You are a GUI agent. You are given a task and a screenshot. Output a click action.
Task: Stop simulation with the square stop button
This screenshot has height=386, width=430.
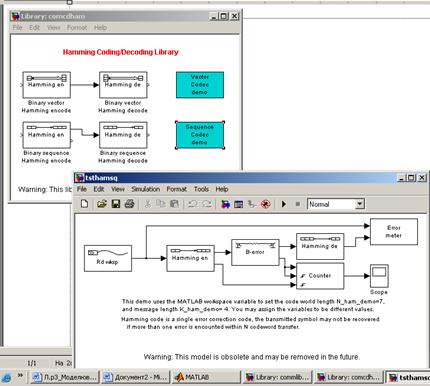pos(298,204)
